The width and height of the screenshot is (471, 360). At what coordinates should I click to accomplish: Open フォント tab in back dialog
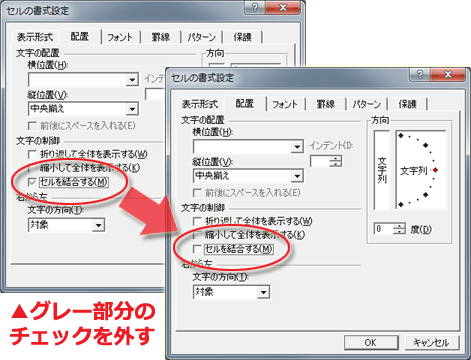tap(120, 37)
